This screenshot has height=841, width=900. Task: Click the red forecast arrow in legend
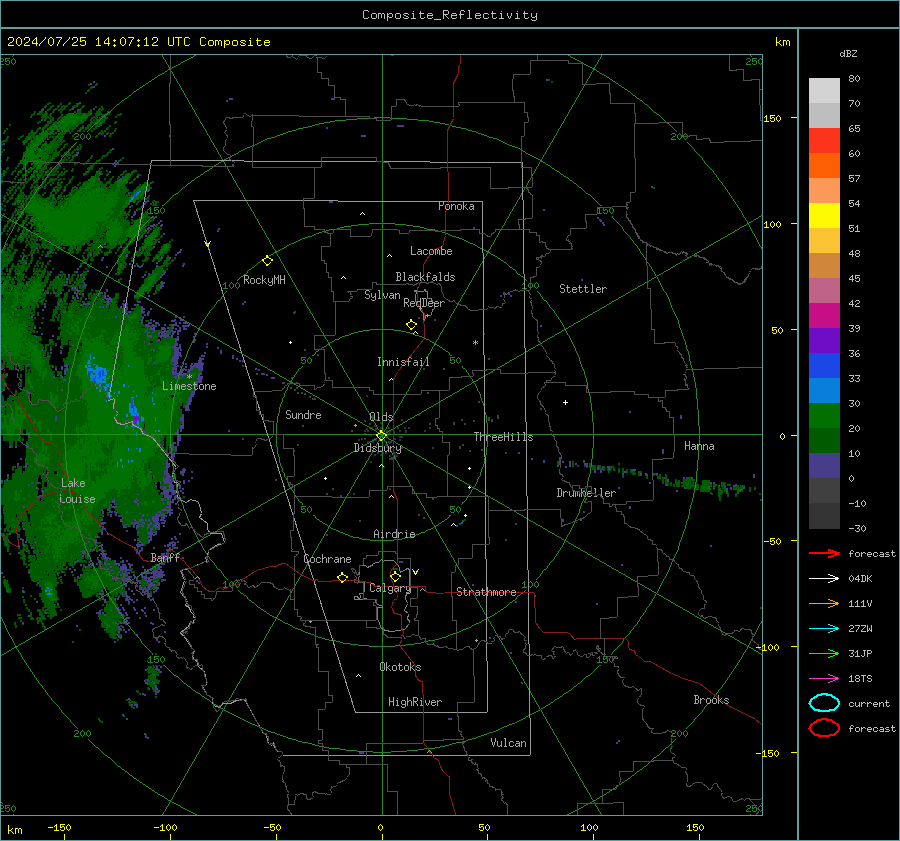824,553
